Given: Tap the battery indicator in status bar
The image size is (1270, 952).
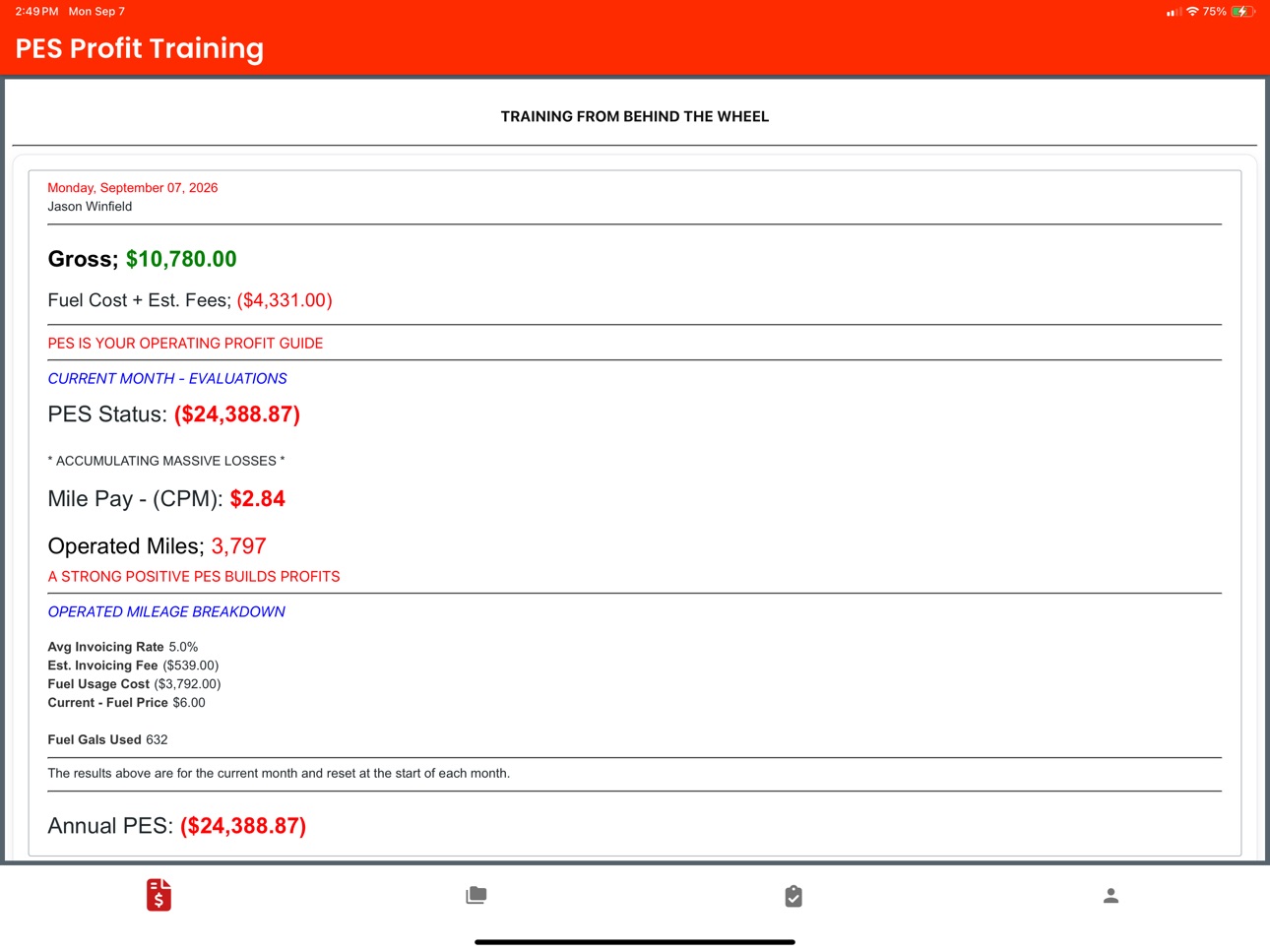Looking at the screenshot, I should [x=1243, y=12].
